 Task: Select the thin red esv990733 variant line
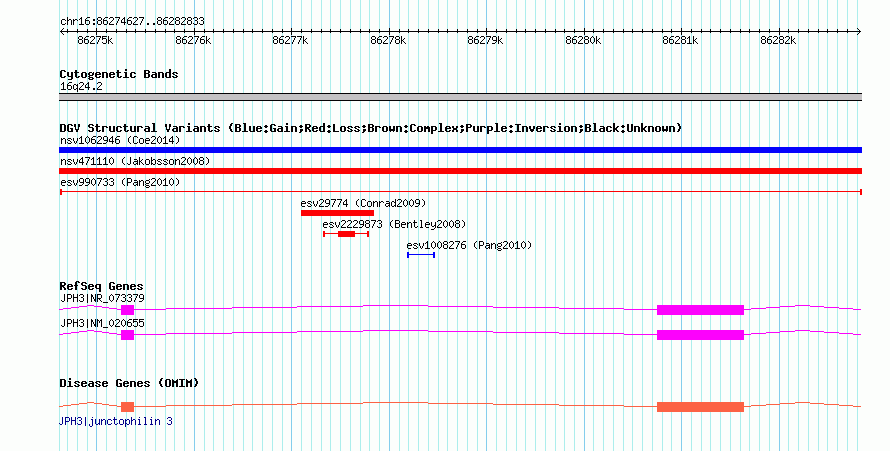click(x=460, y=192)
